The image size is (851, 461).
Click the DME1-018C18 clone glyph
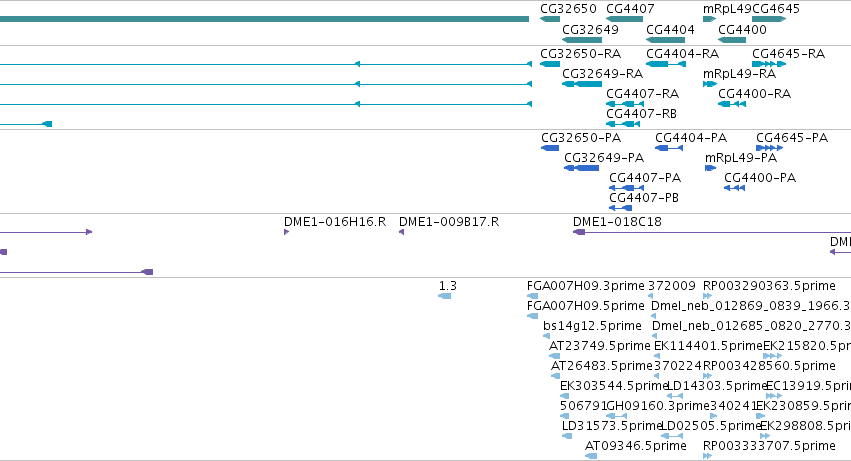tap(579, 232)
